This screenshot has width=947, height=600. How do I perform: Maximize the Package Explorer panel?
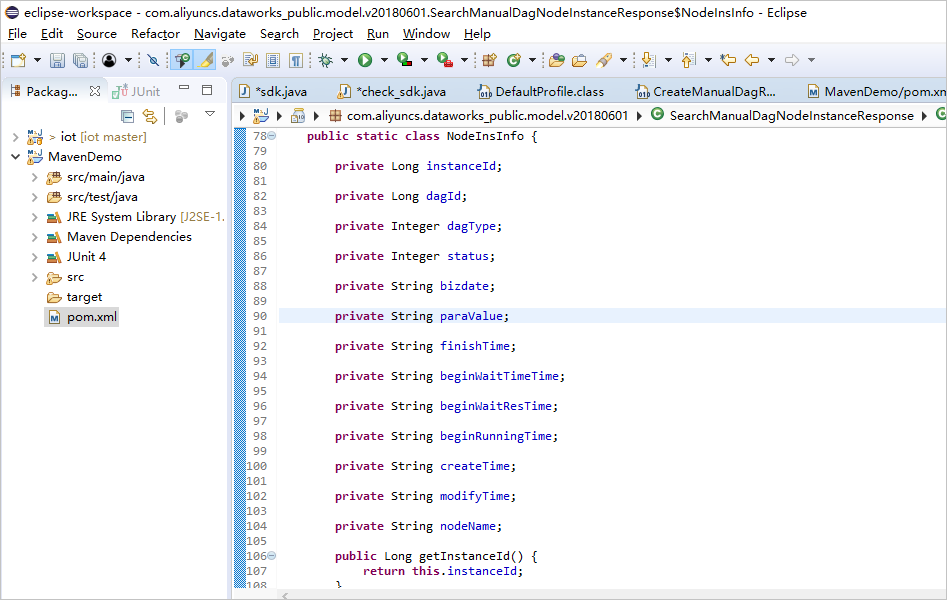(x=207, y=90)
